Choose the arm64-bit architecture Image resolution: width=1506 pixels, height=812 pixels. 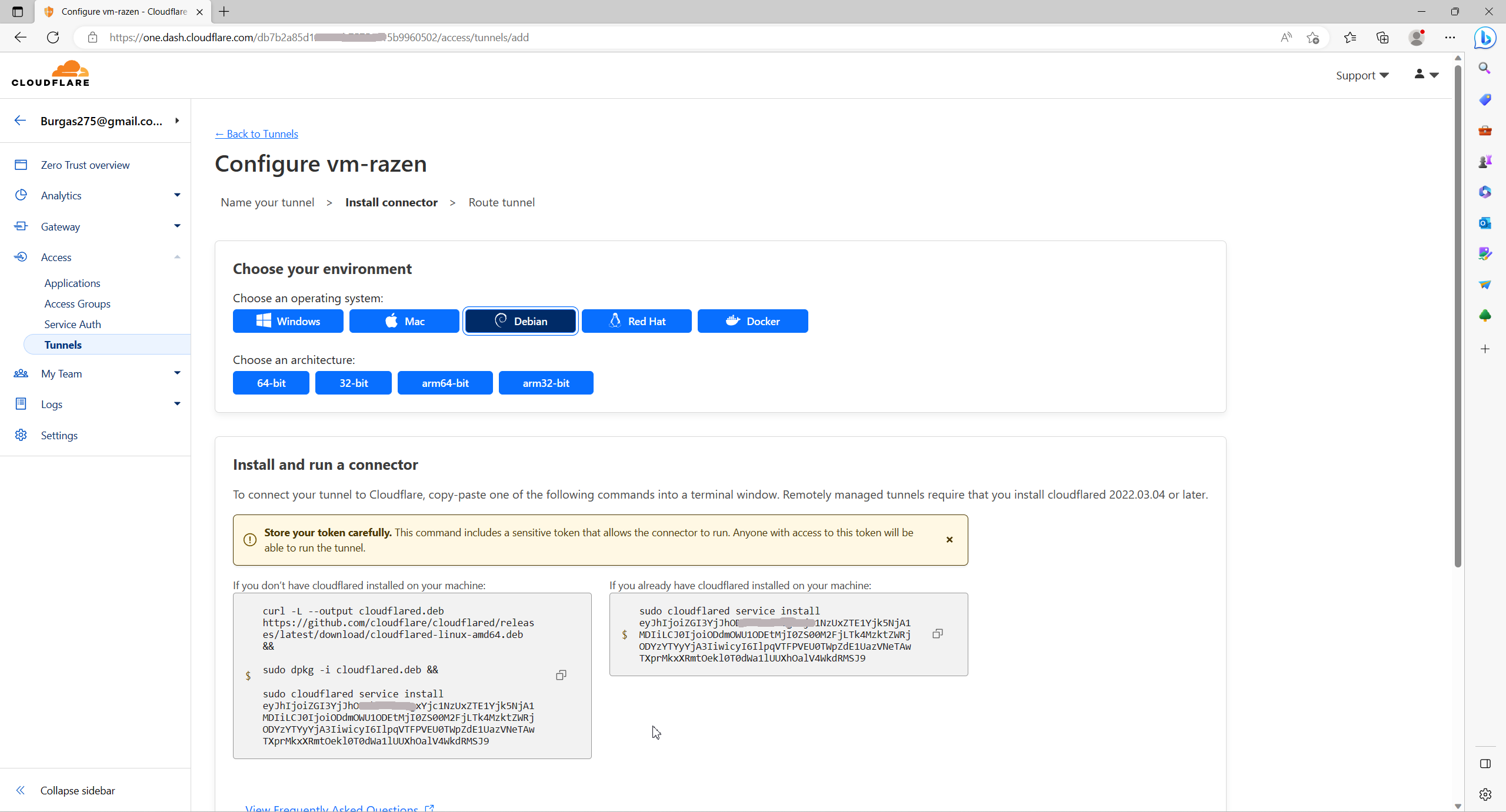click(x=445, y=383)
